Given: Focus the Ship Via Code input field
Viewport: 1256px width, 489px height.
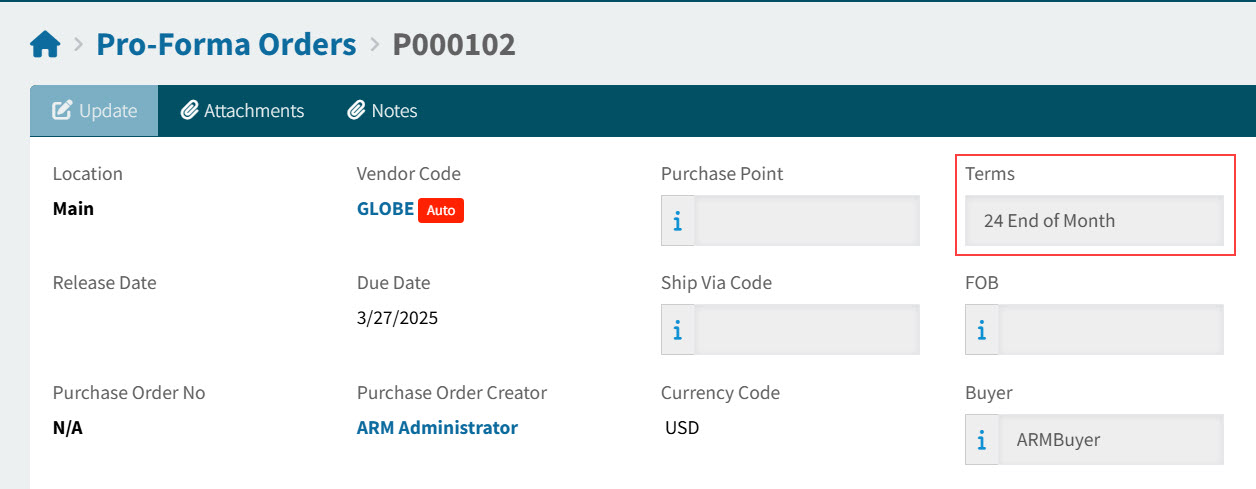Looking at the screenshot, I should [x=807, y=330].
